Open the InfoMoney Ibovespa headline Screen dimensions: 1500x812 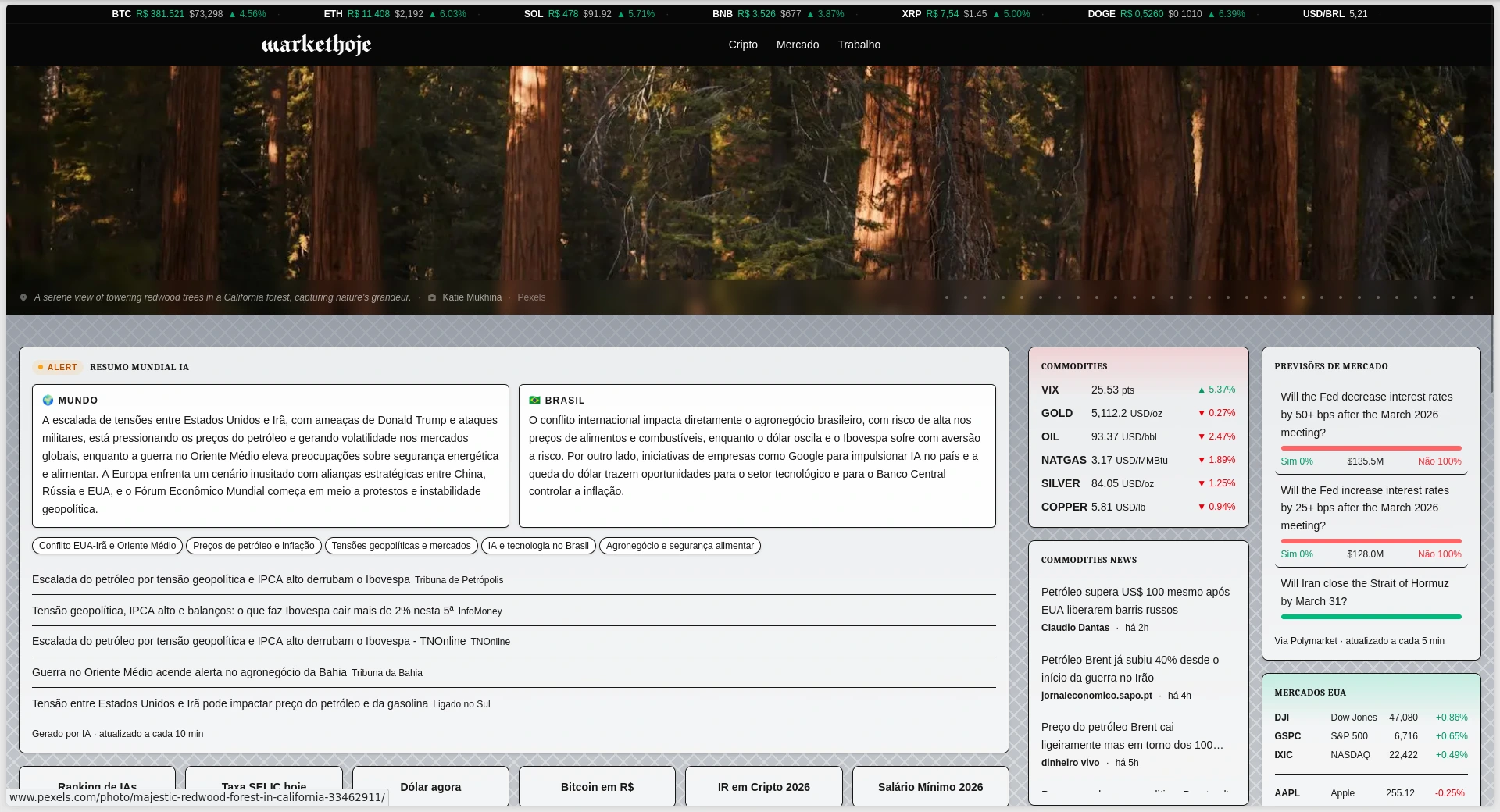(x=242, y=611)
